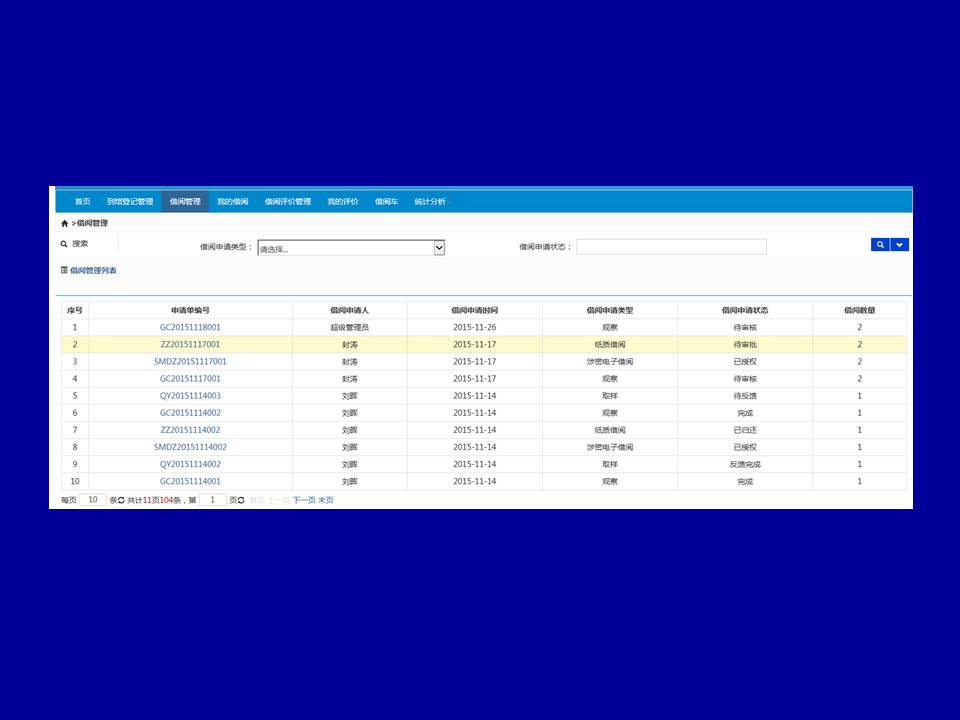Image resolution: width=960 pixels, height=720 pixels.
Task: Go to the 首页 menu tab
Action: (x=82, y=201)
